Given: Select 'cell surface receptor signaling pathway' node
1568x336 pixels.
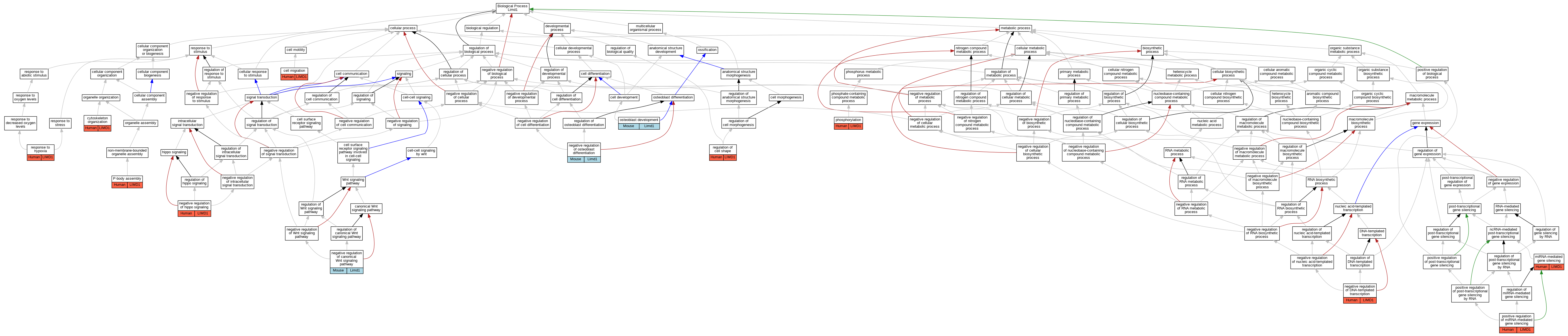Looking at the screenshot, I should pos(306,123).
